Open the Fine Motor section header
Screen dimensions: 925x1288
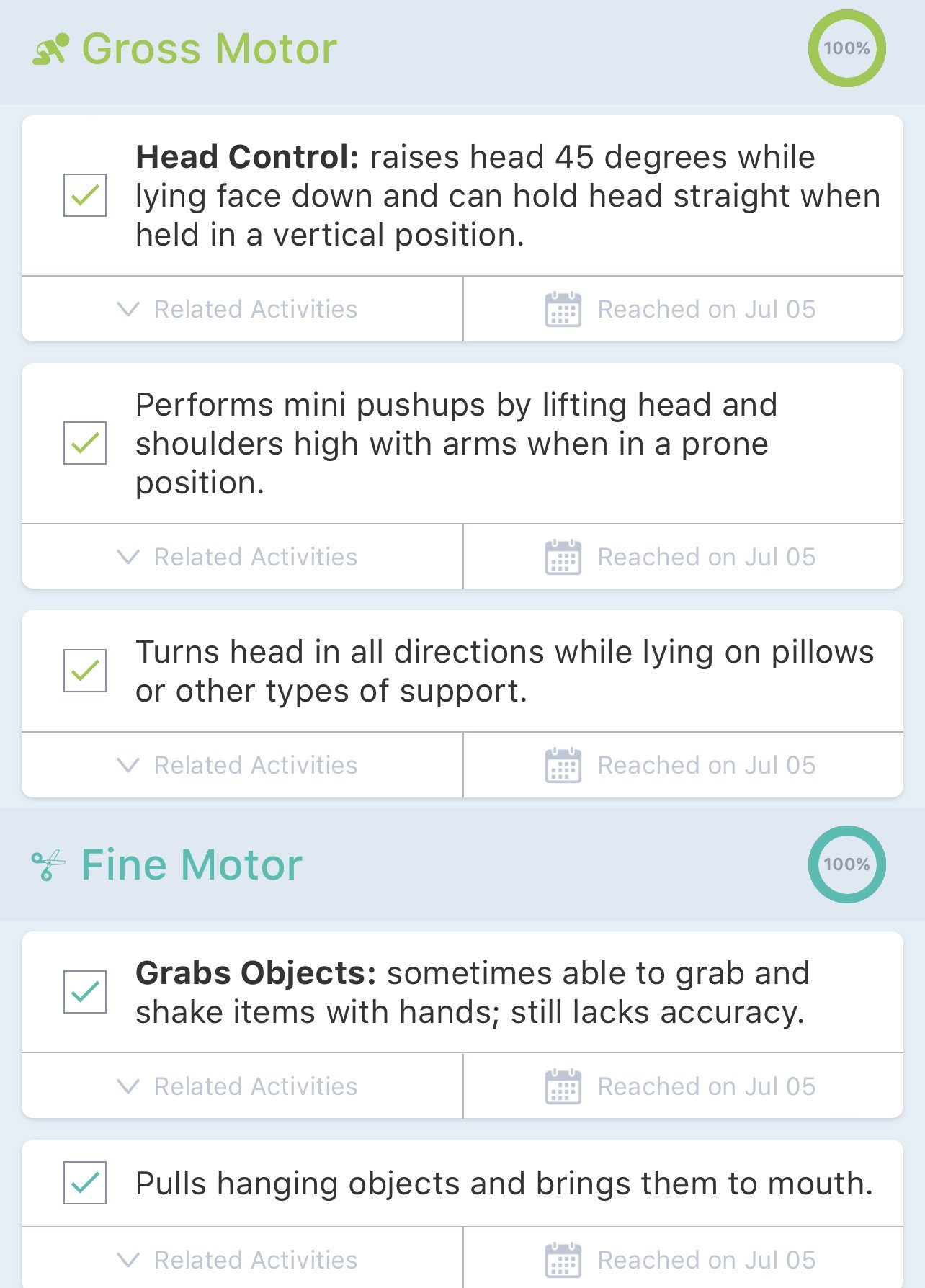(x=192, y=865)
